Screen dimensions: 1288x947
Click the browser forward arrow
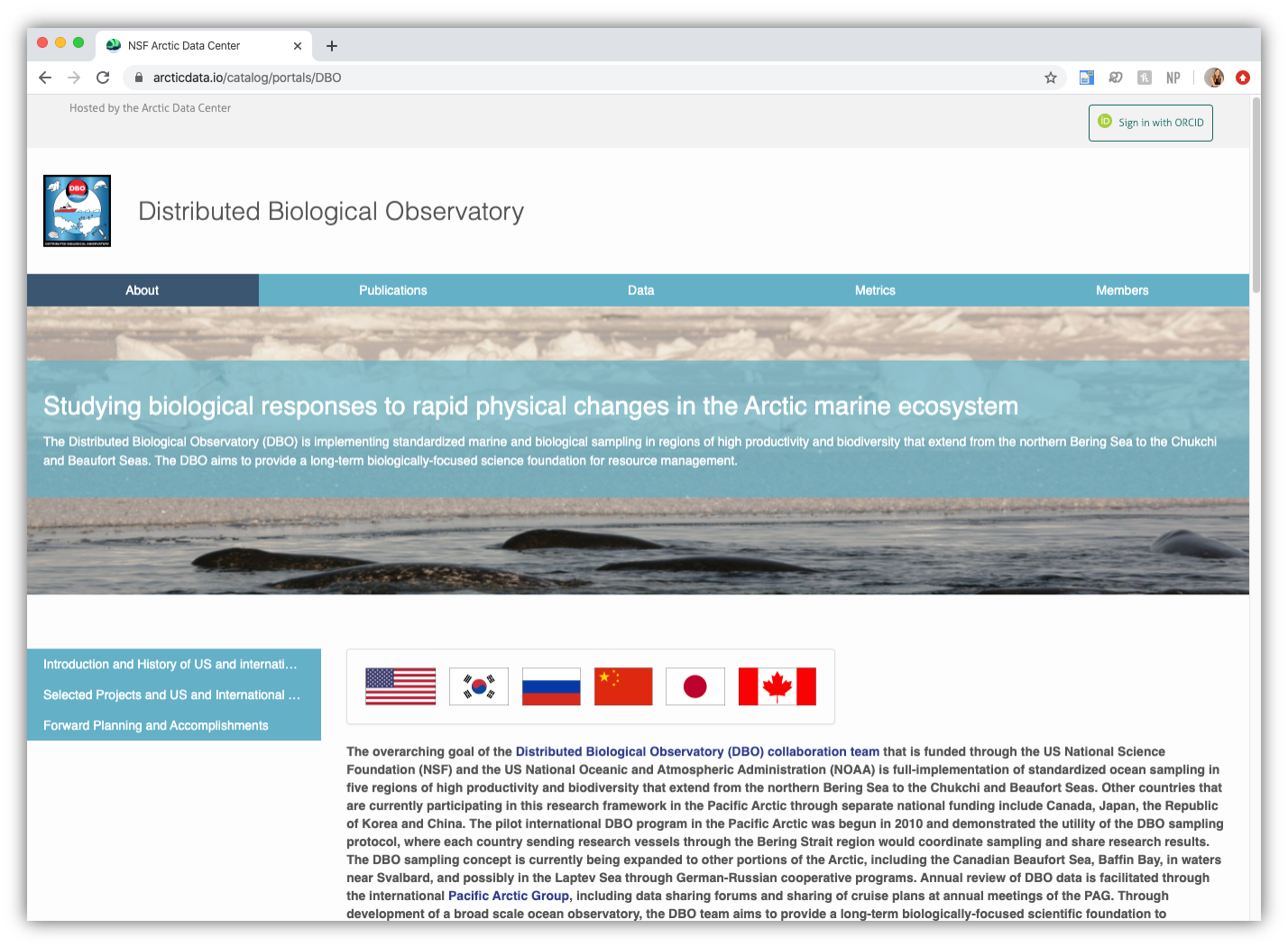(x=74, y=78)
